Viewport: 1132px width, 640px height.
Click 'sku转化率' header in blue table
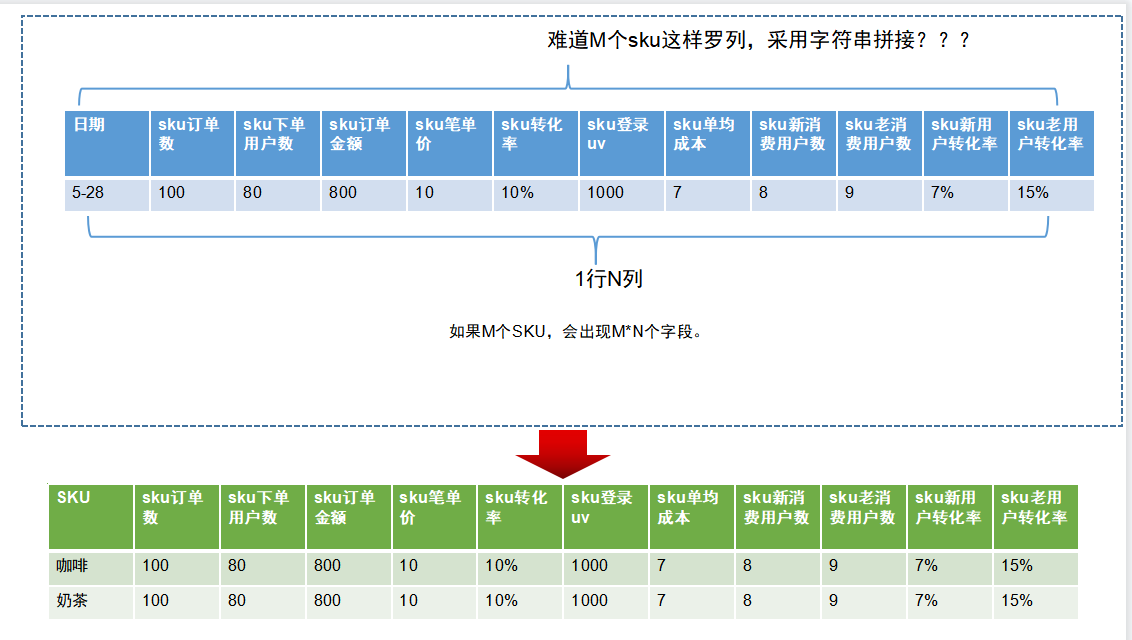[x=535, y=143]
